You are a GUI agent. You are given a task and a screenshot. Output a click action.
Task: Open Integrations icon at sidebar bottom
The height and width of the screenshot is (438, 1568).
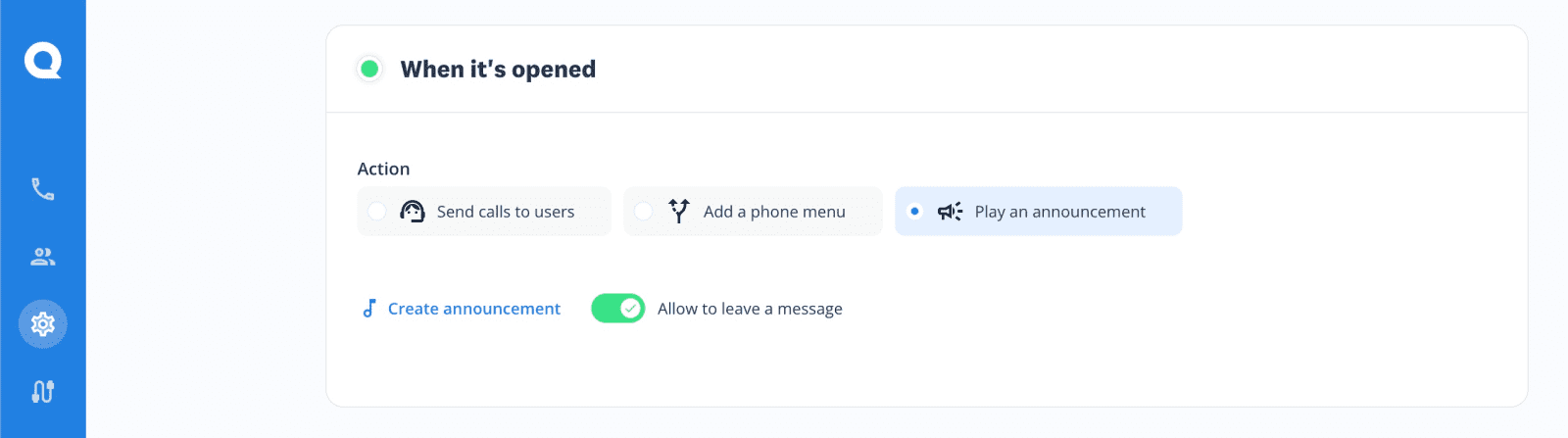pyautogui.click(x=43, y=391)
